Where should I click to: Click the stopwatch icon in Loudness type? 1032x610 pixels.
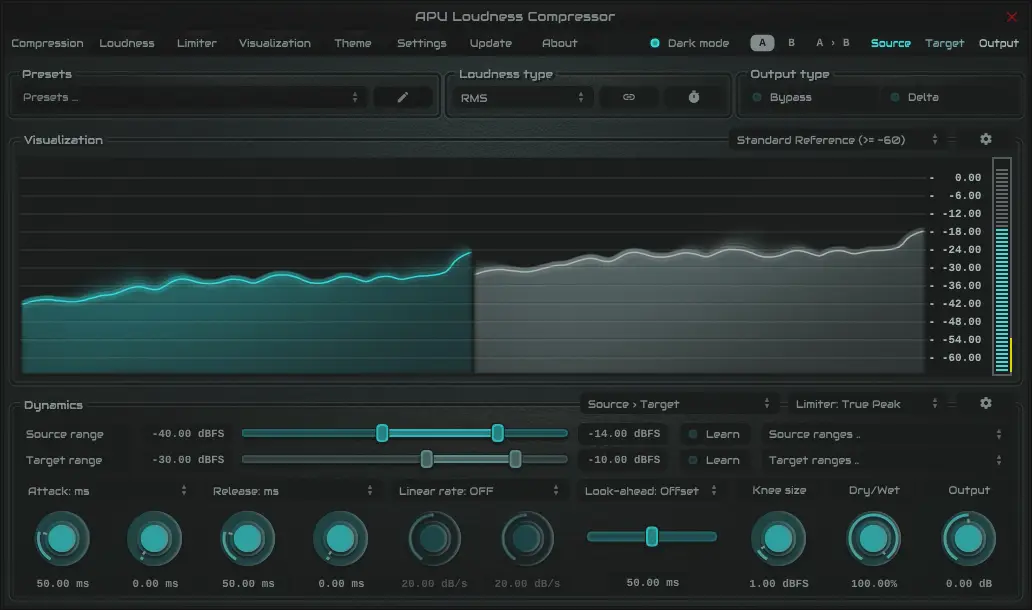[694, 97]
